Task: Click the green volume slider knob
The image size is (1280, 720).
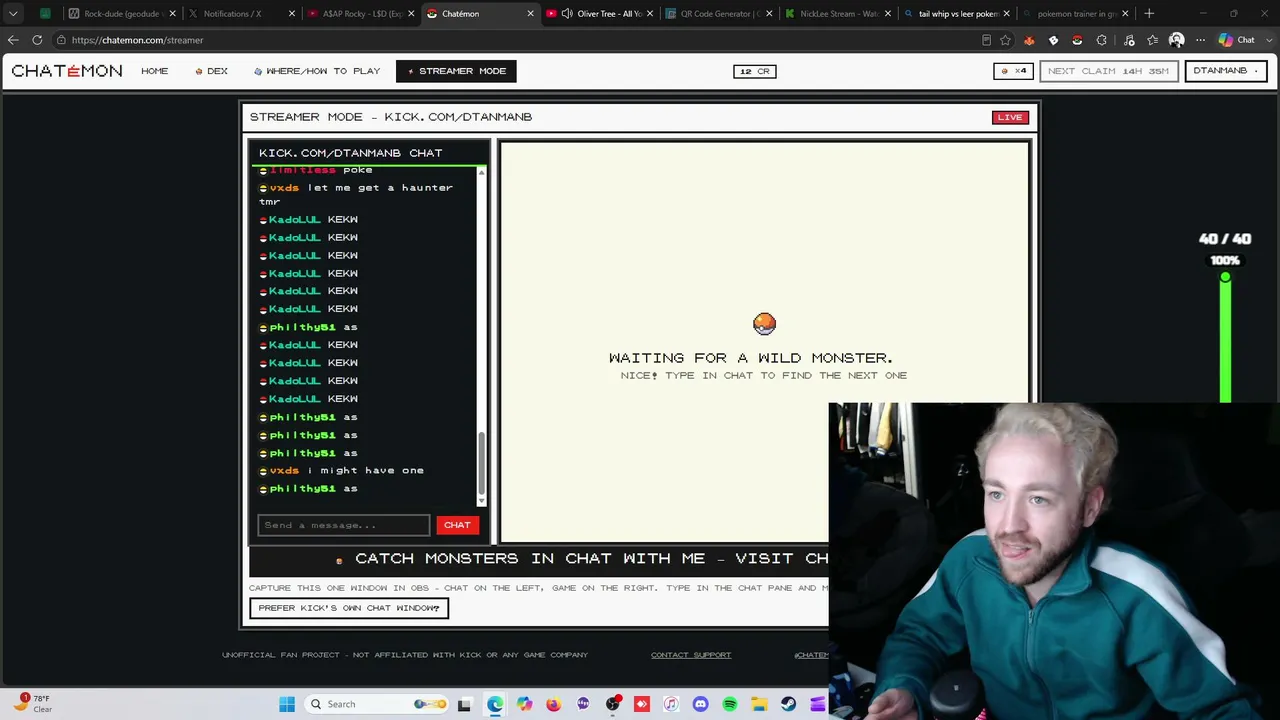Action: tap(1225, 277)
